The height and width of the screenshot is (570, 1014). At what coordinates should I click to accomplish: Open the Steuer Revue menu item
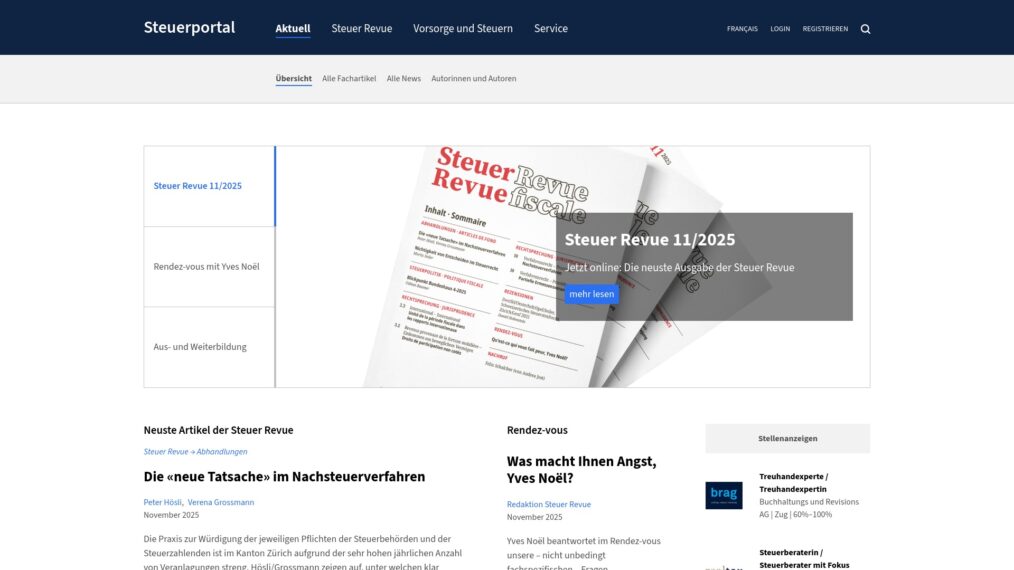(361, 29)
